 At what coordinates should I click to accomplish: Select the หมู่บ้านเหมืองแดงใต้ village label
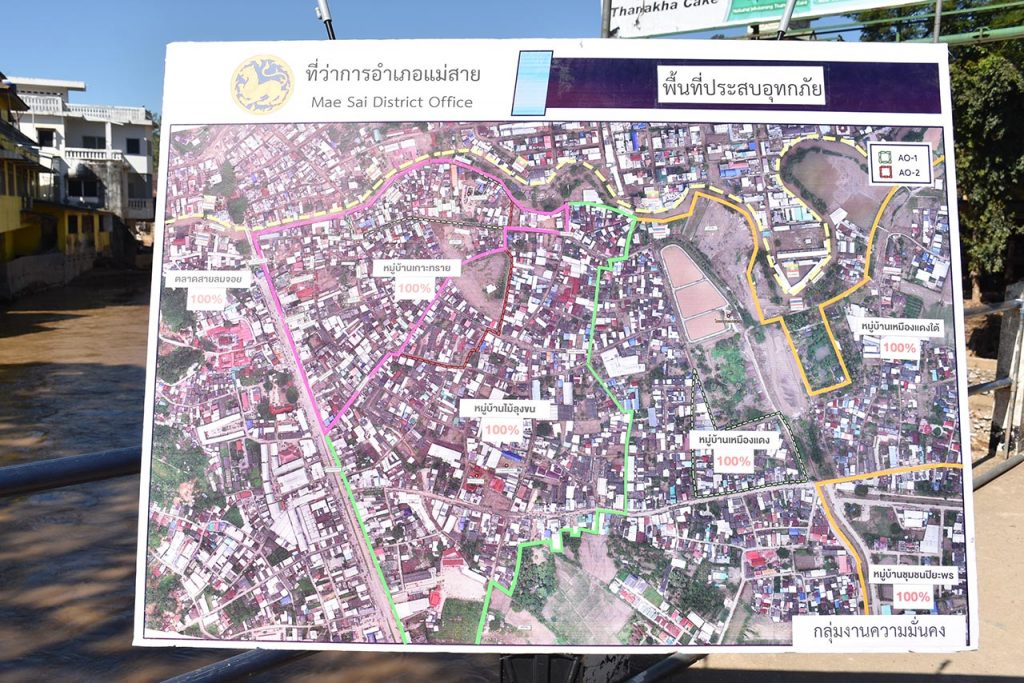click(x=896, y=326)
